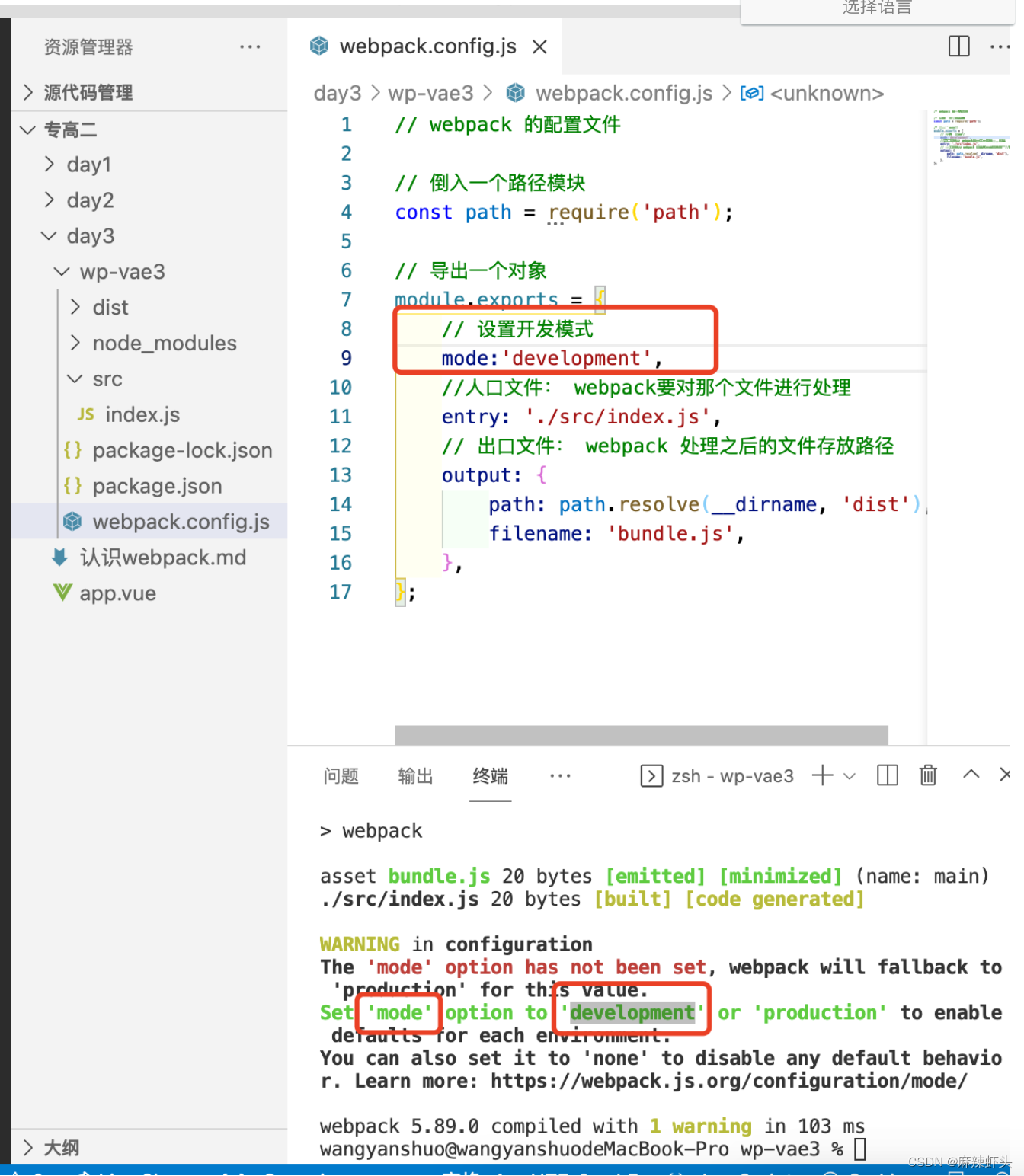The width and height of the screenshot is (1024, 1176).
Task: Click the code minimap preview
Action: [x=971, y=137]
